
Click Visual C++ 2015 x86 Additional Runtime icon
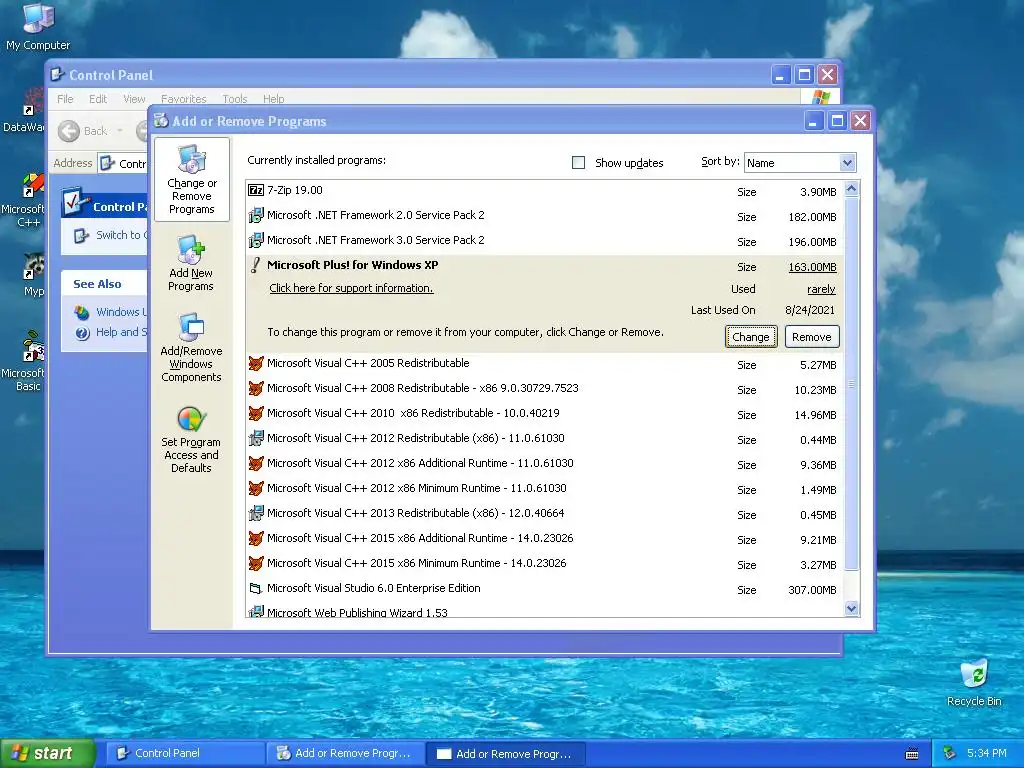pos(256,539)
